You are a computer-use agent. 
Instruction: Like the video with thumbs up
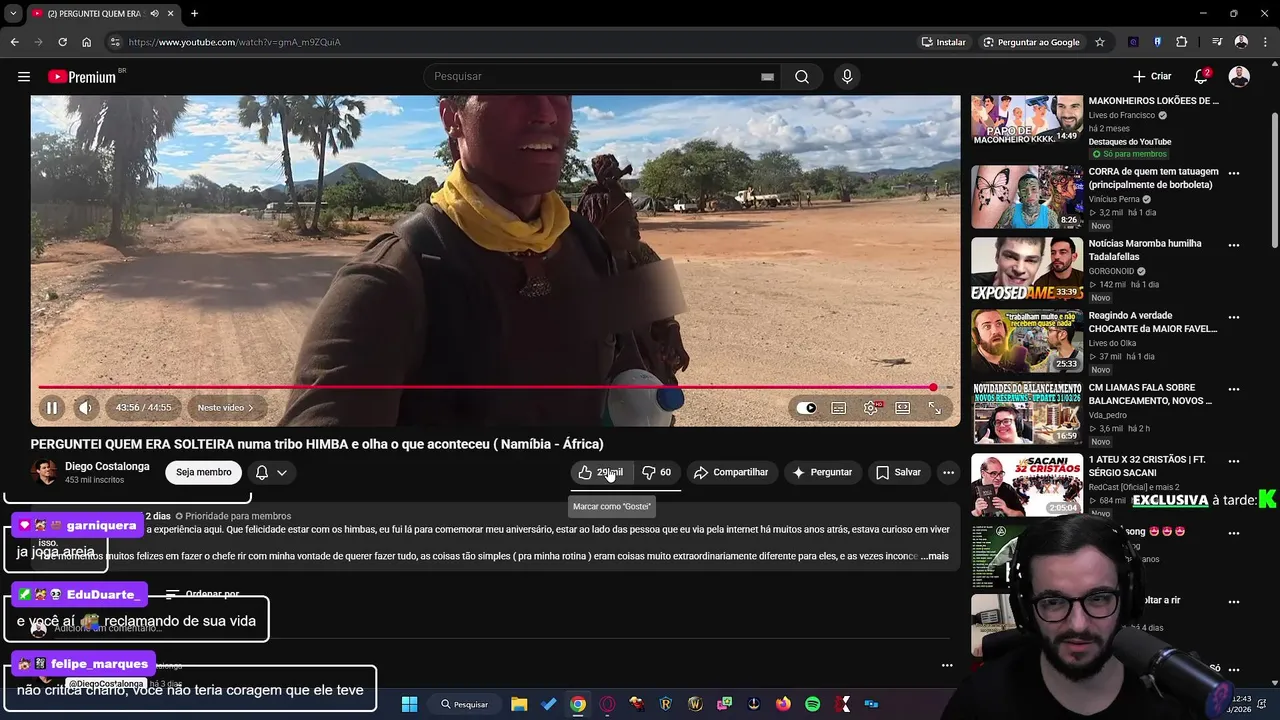600,472
